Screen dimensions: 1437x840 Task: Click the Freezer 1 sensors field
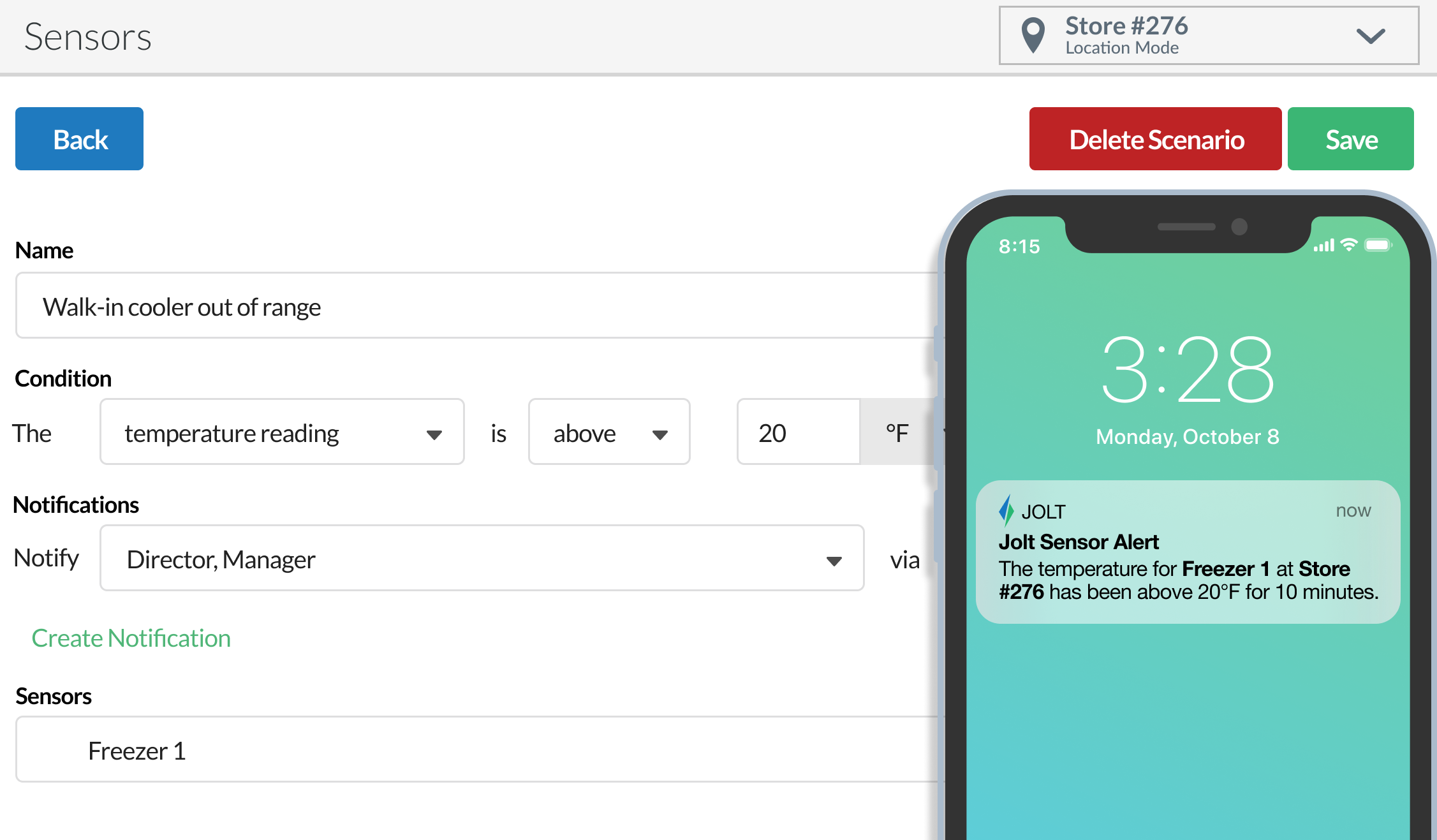(477, 749)
